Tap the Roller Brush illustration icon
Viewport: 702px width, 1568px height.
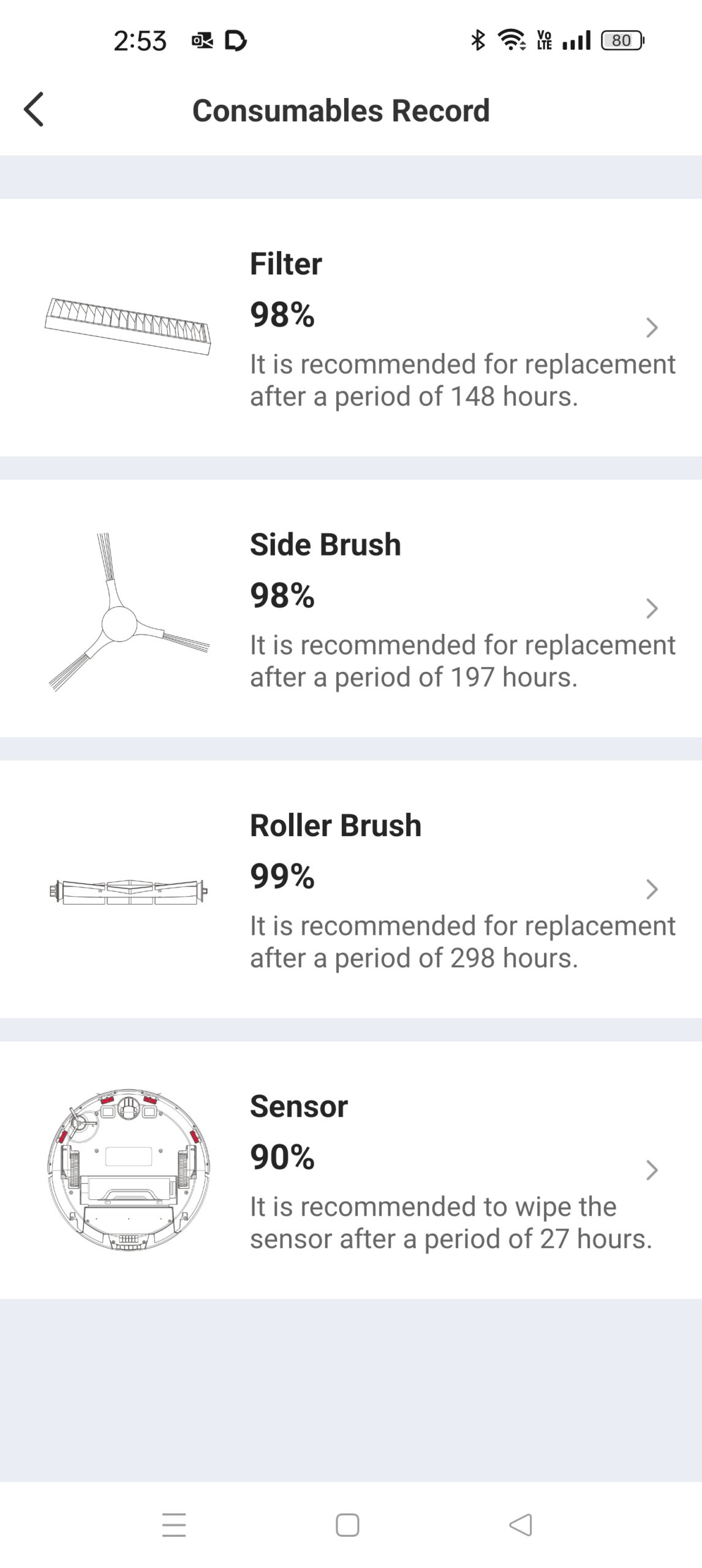(x=127, y=891)
